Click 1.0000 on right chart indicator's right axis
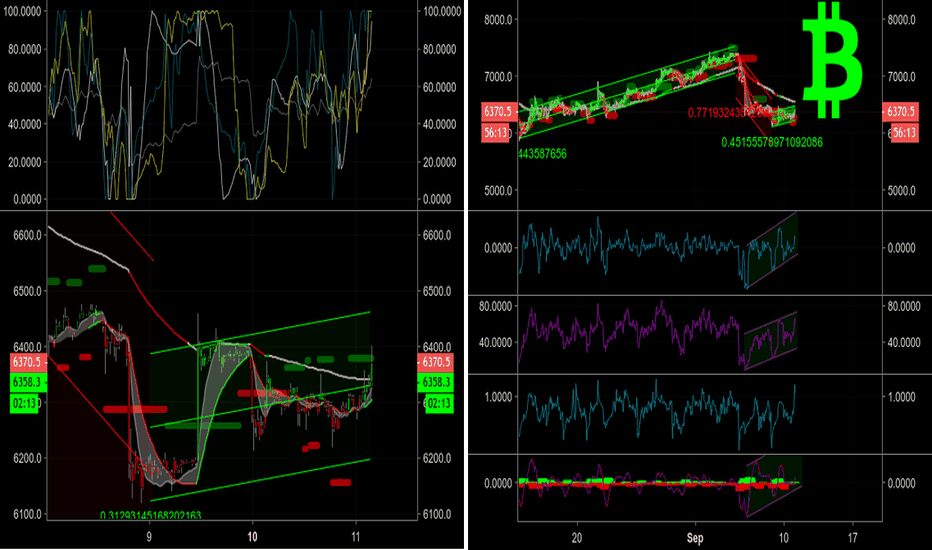The image size is (932, 550). [x=902, y=397]
